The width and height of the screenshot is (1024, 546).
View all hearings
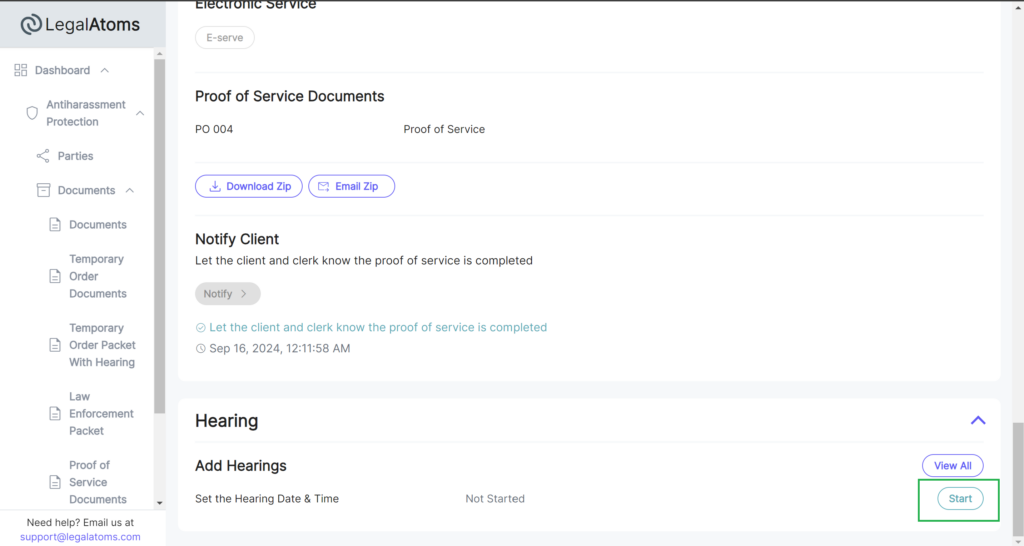(952, 466)
